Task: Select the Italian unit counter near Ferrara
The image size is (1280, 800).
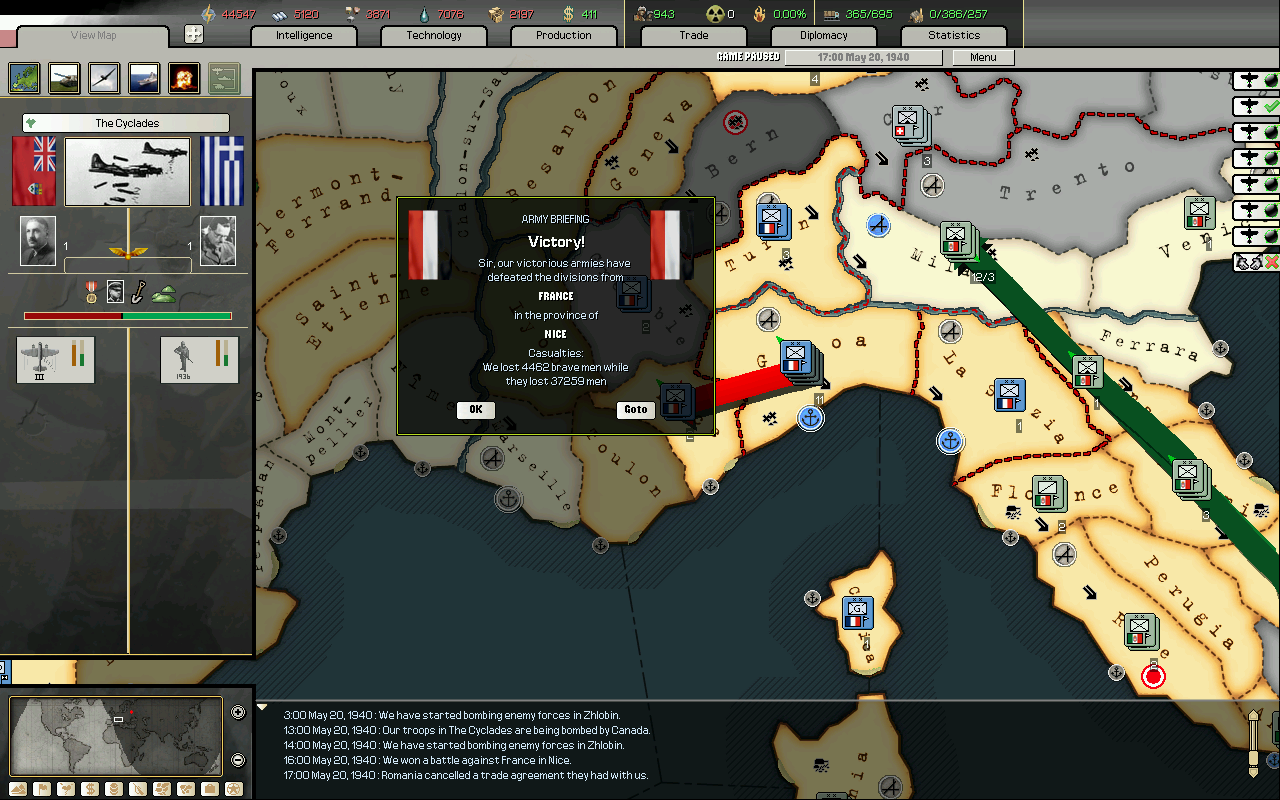Action: 1088,373
